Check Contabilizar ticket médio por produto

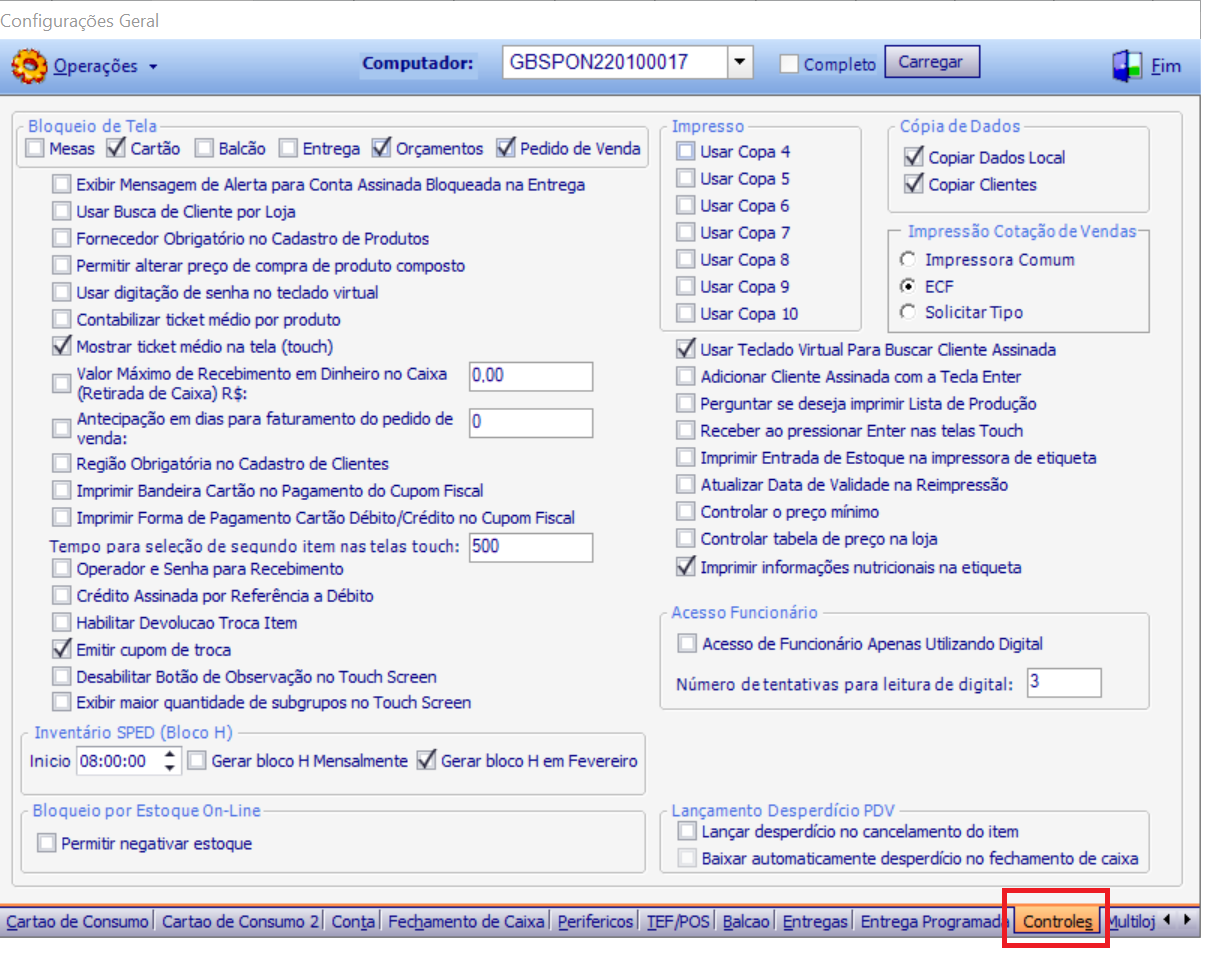tap(63, 320)
